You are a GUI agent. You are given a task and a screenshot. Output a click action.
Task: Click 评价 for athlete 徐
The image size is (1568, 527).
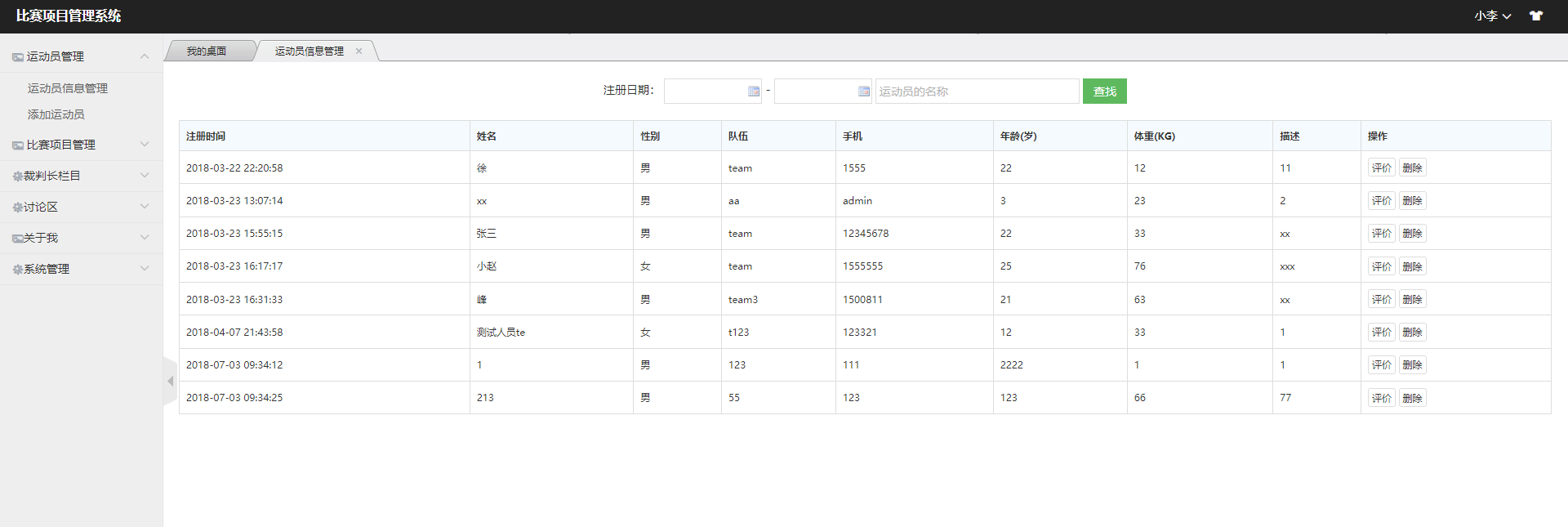click(1382, 167)
